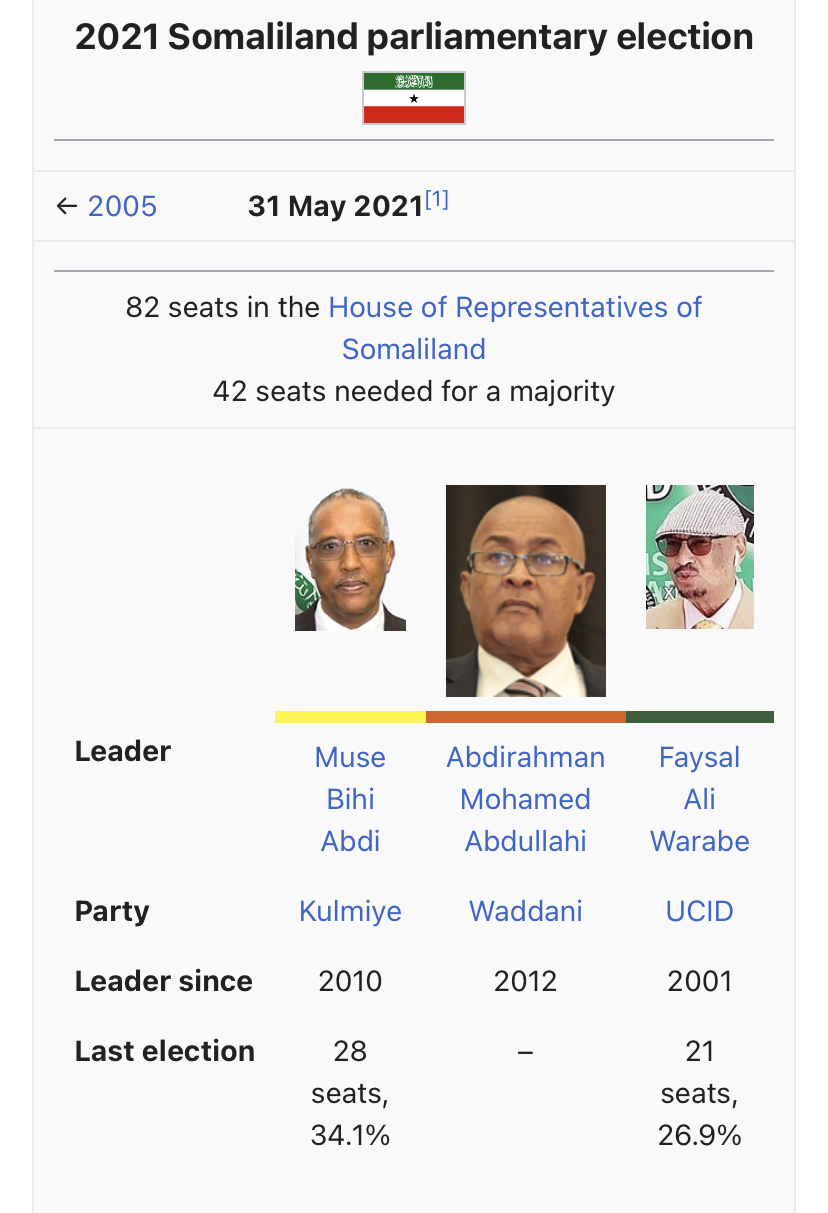Open the UCID party link
Image resolution: width=828 pixels, height=1213 pixels.
(700, 911)
